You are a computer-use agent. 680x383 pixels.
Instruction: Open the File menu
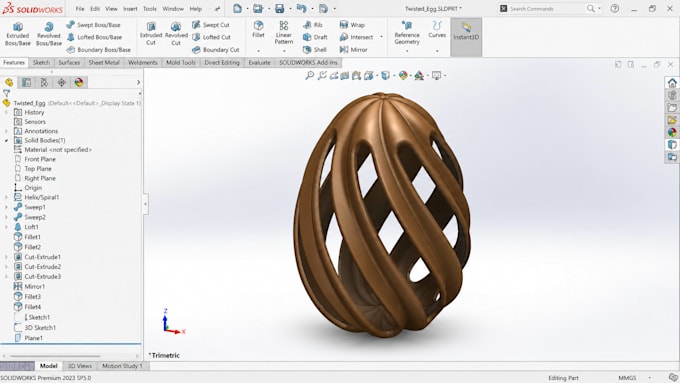pos(80,9)
